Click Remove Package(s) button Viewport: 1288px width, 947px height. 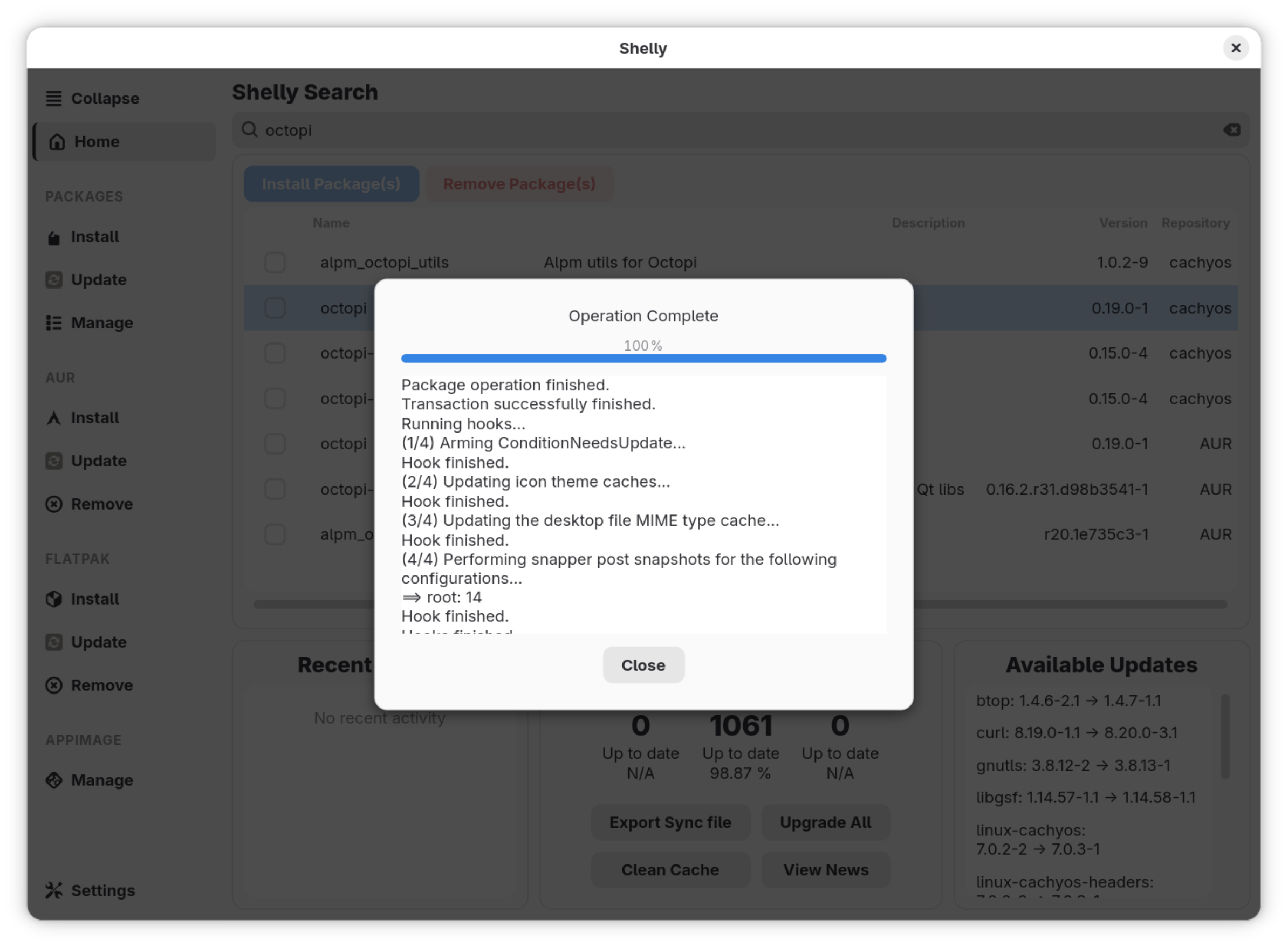pyautogui.click(x=519, y=184)
